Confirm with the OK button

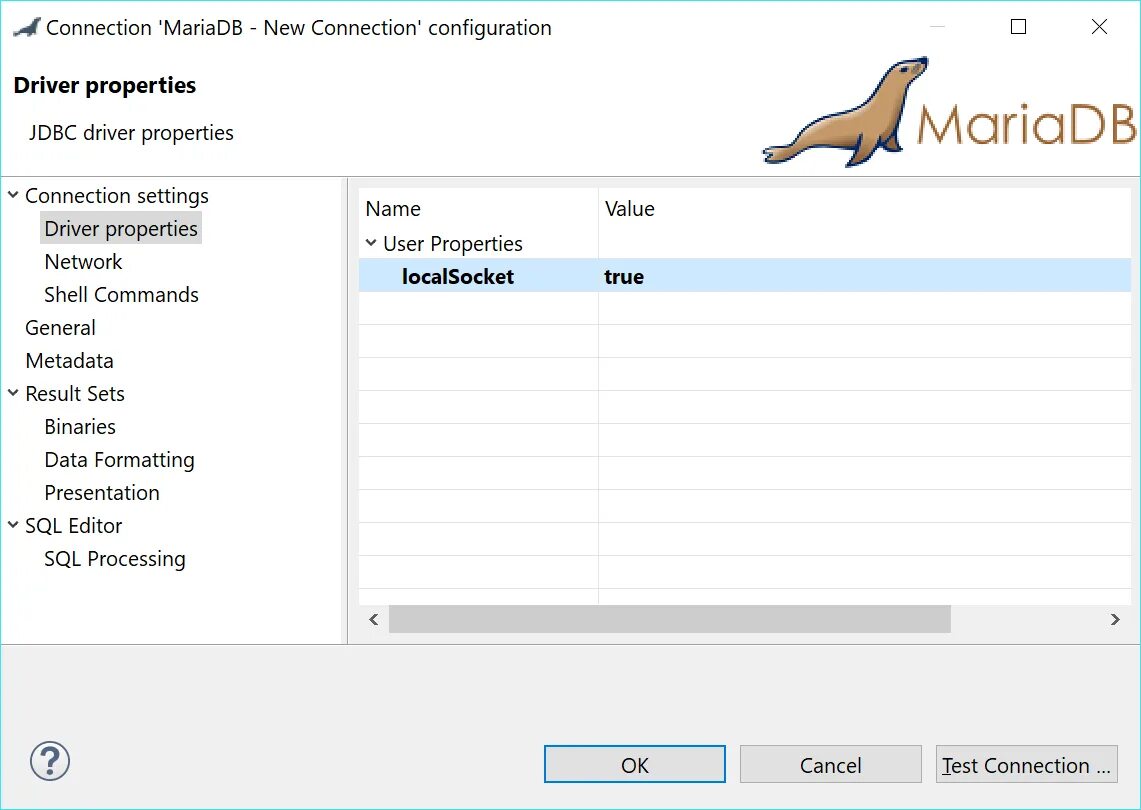point(635,764)
